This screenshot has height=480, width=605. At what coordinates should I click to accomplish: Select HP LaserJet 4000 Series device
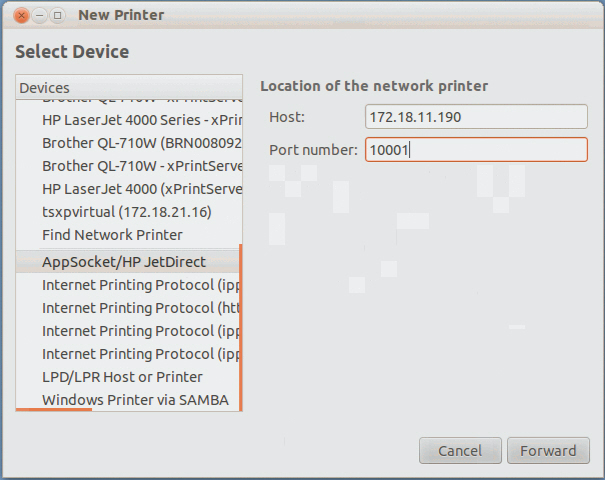pyautogui.click(x=141, y=120)
